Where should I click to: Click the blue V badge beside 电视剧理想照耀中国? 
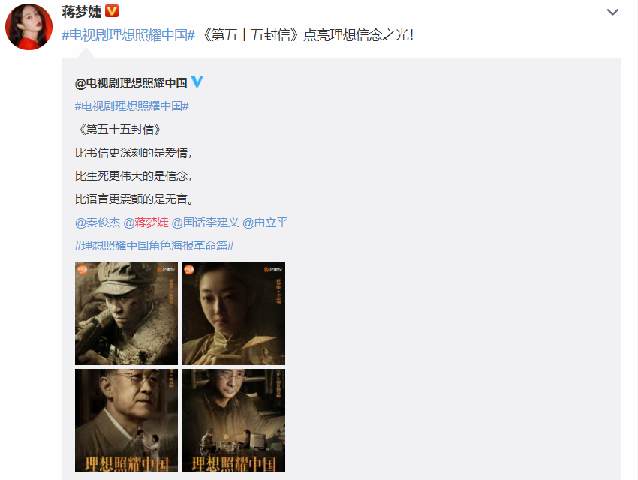(x=197, y=81)
